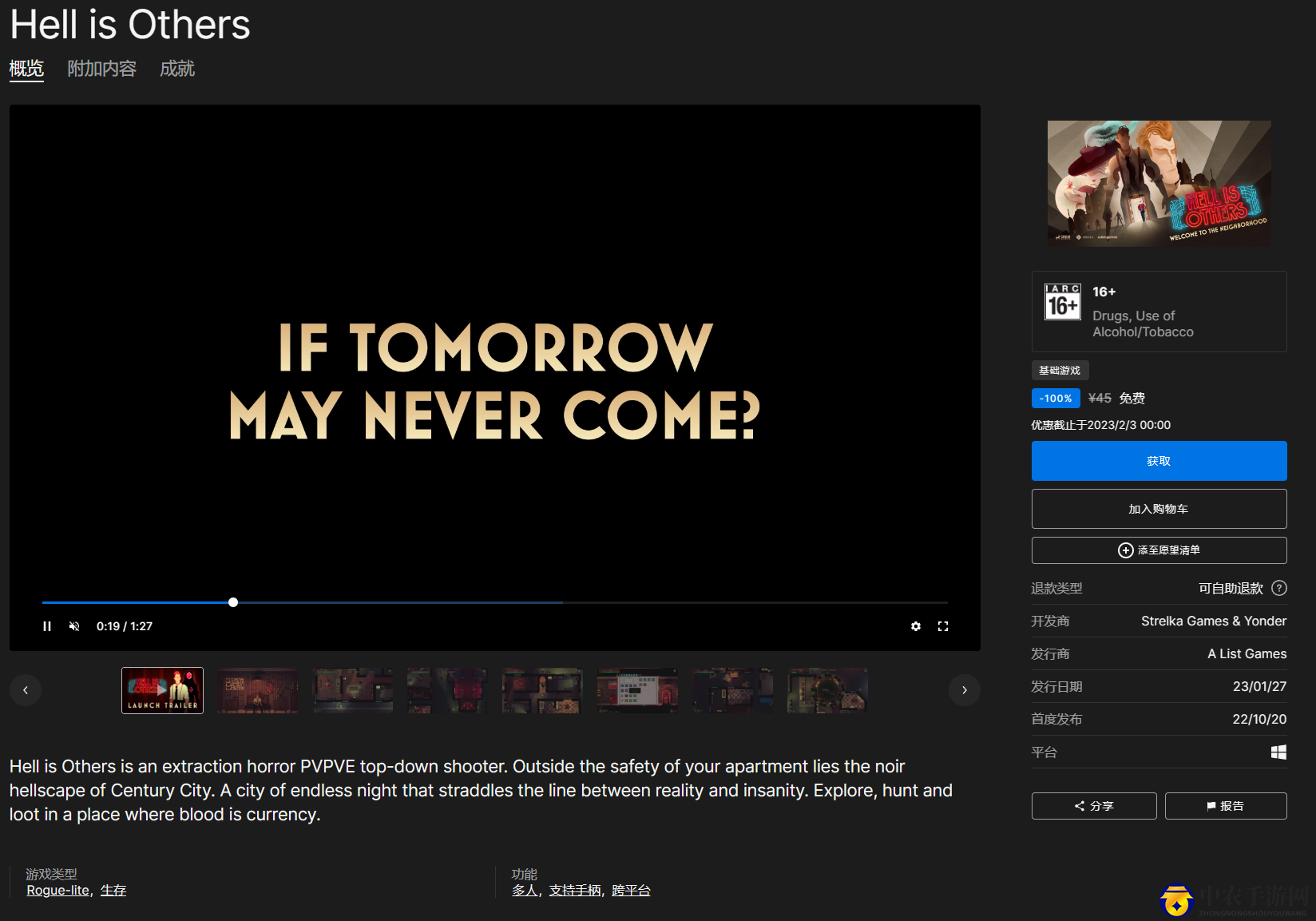Select the fourth screenshot thumbnail

[x=447, y=690]
